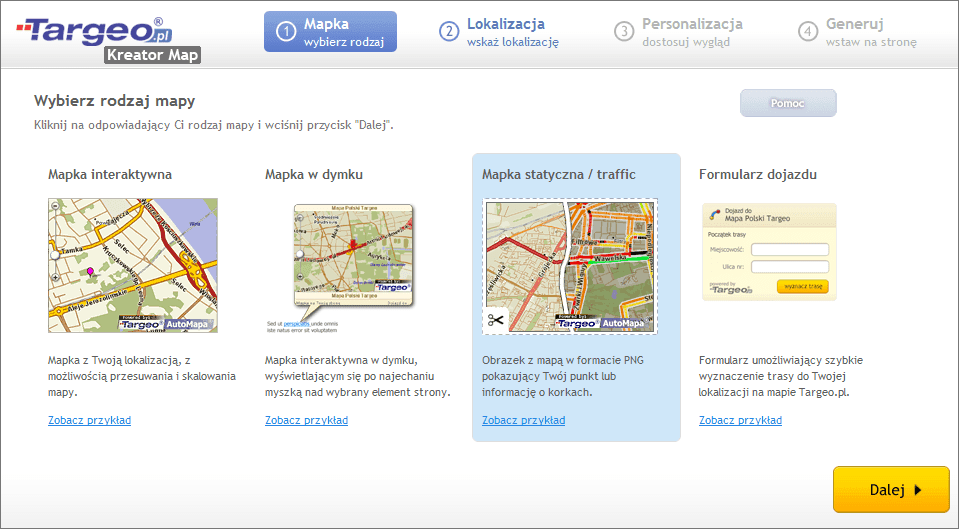The image size is (959, 529).
Task: Open the Personalizacja step tab
Action: point(691,31)
